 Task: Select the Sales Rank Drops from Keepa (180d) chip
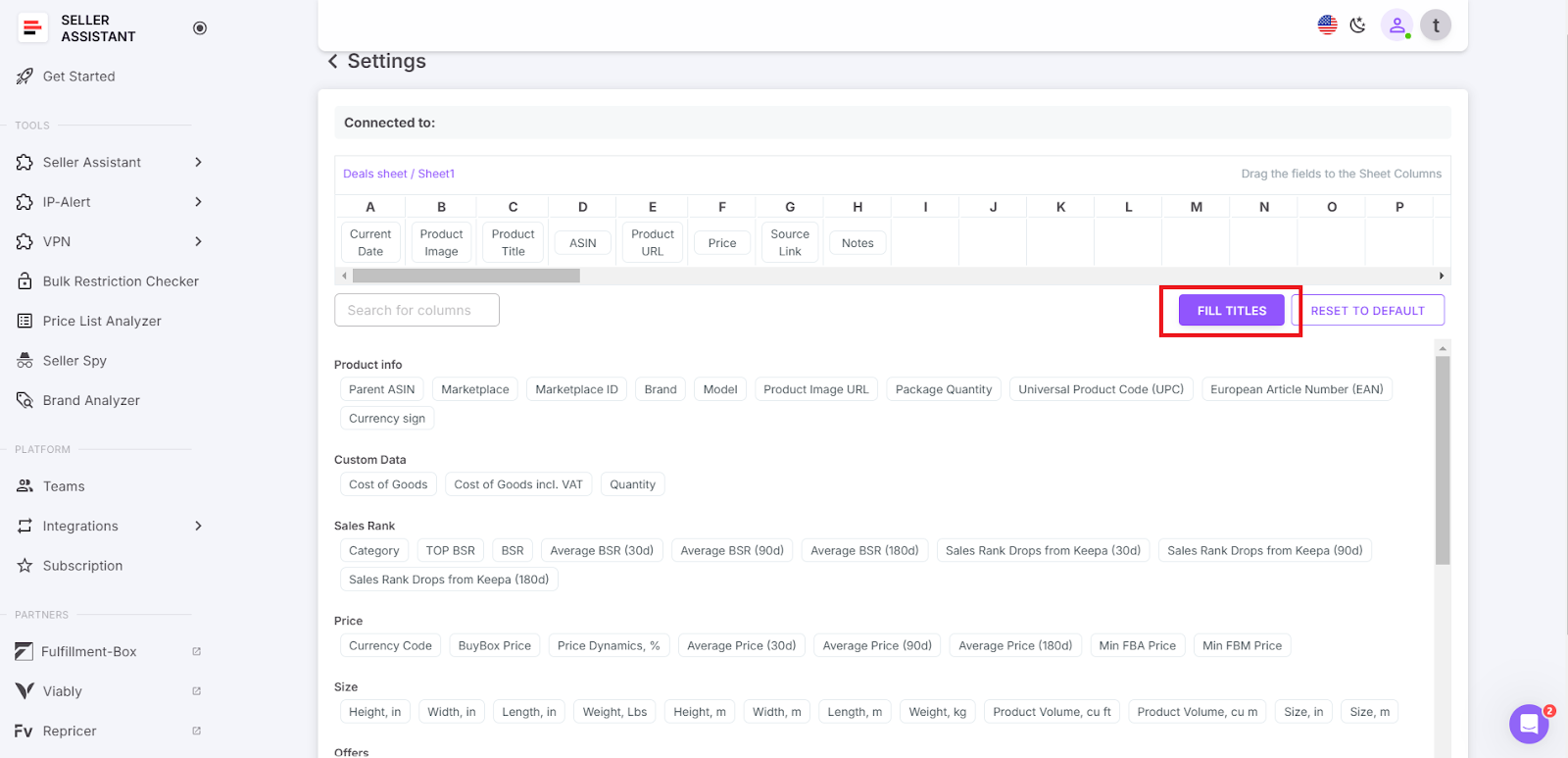coord(449,580)
